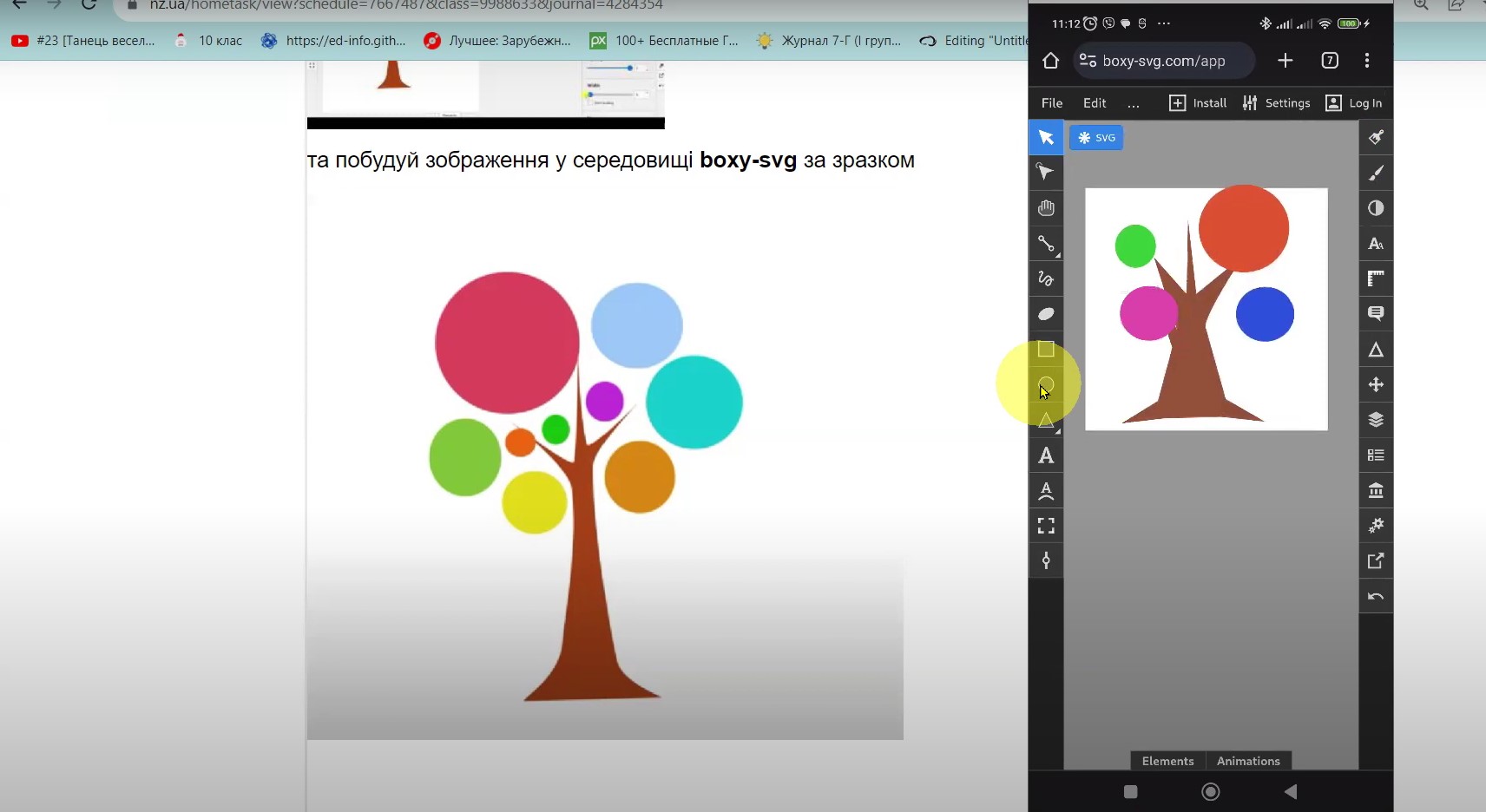Image resolution: width=1486 pixels, height=812 pixels.
Task: Click the Install button
Action: point(1198,103)
